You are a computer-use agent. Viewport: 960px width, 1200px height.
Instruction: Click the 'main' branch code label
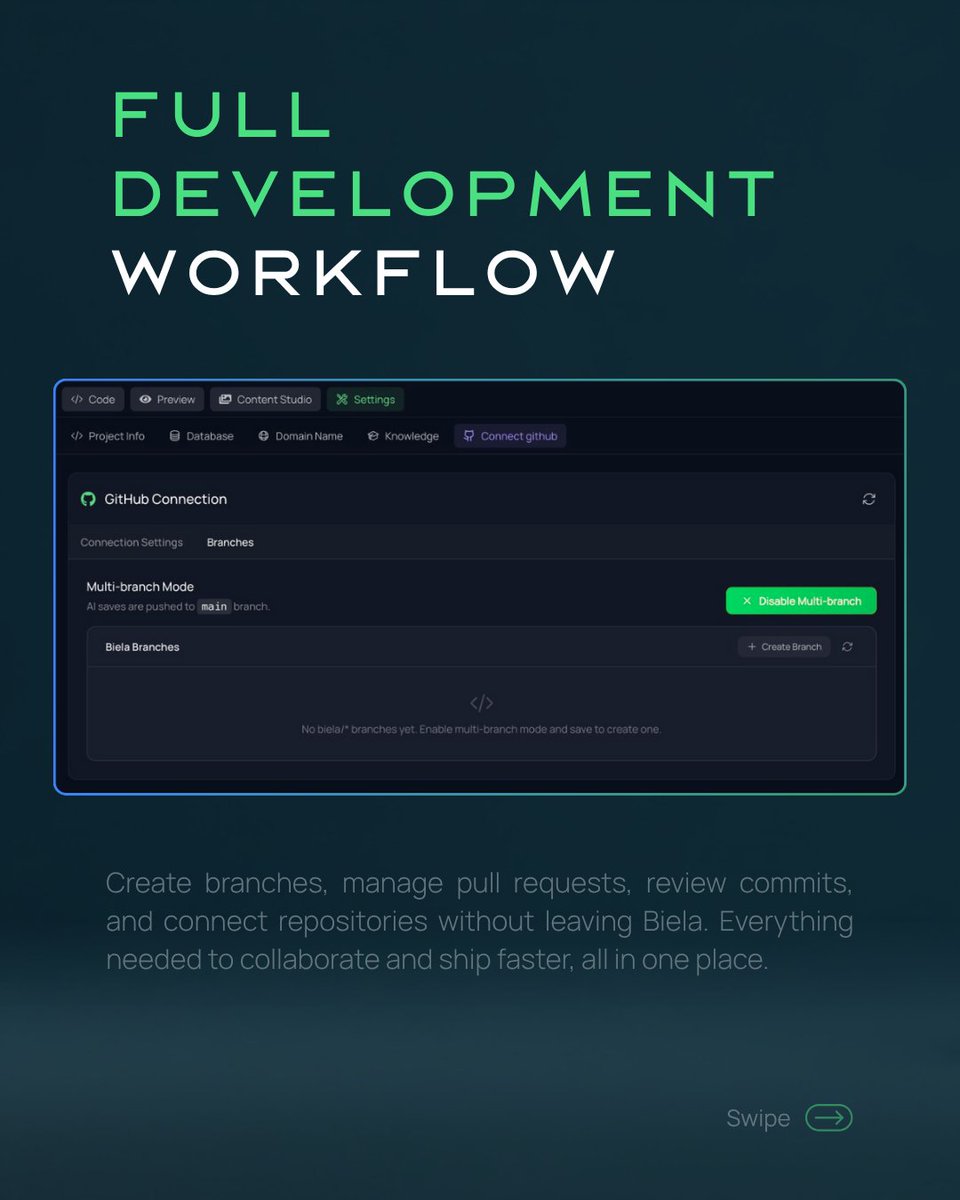point(214,606)
